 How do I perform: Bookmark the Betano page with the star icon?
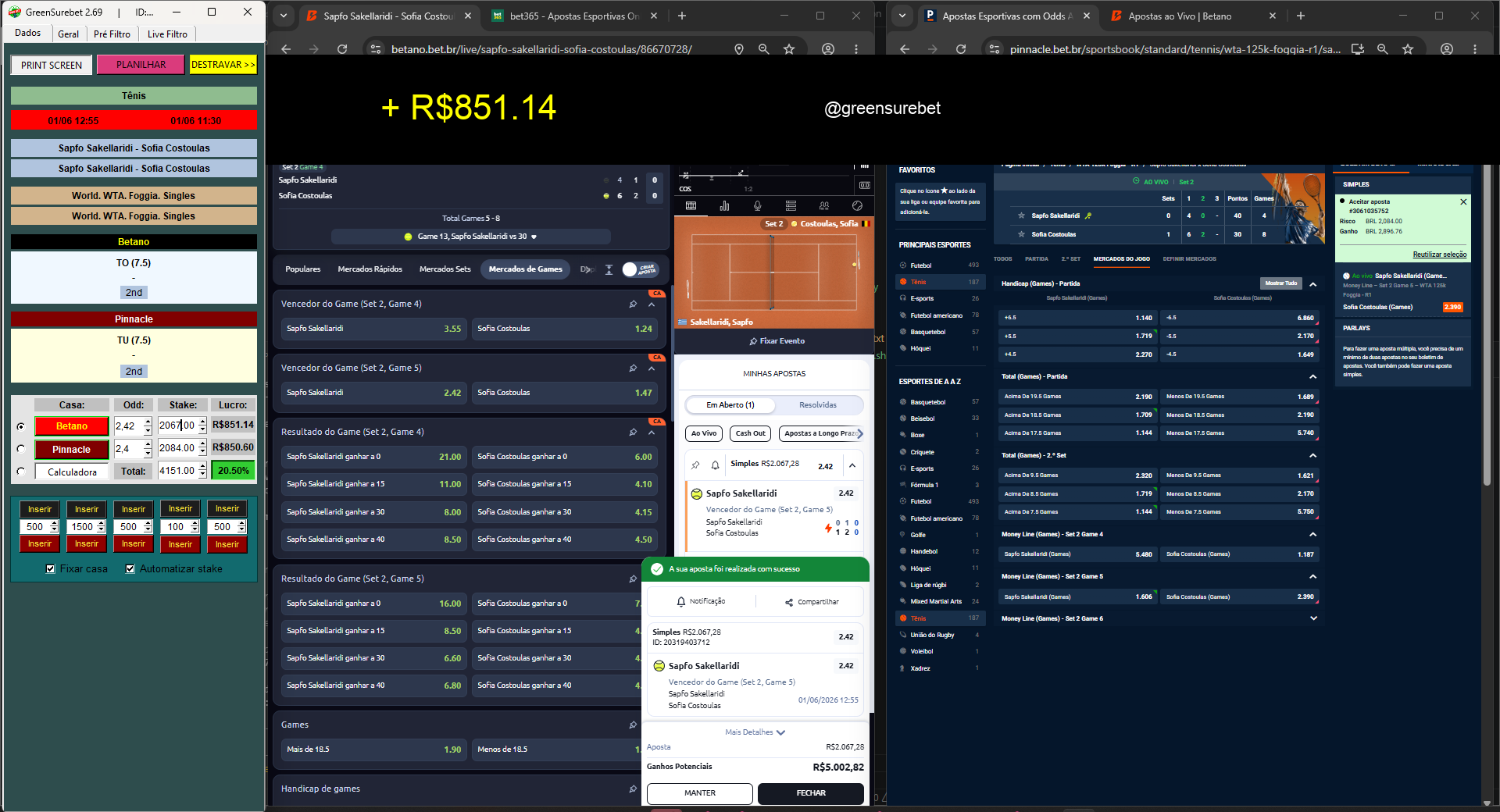point(789,49)
